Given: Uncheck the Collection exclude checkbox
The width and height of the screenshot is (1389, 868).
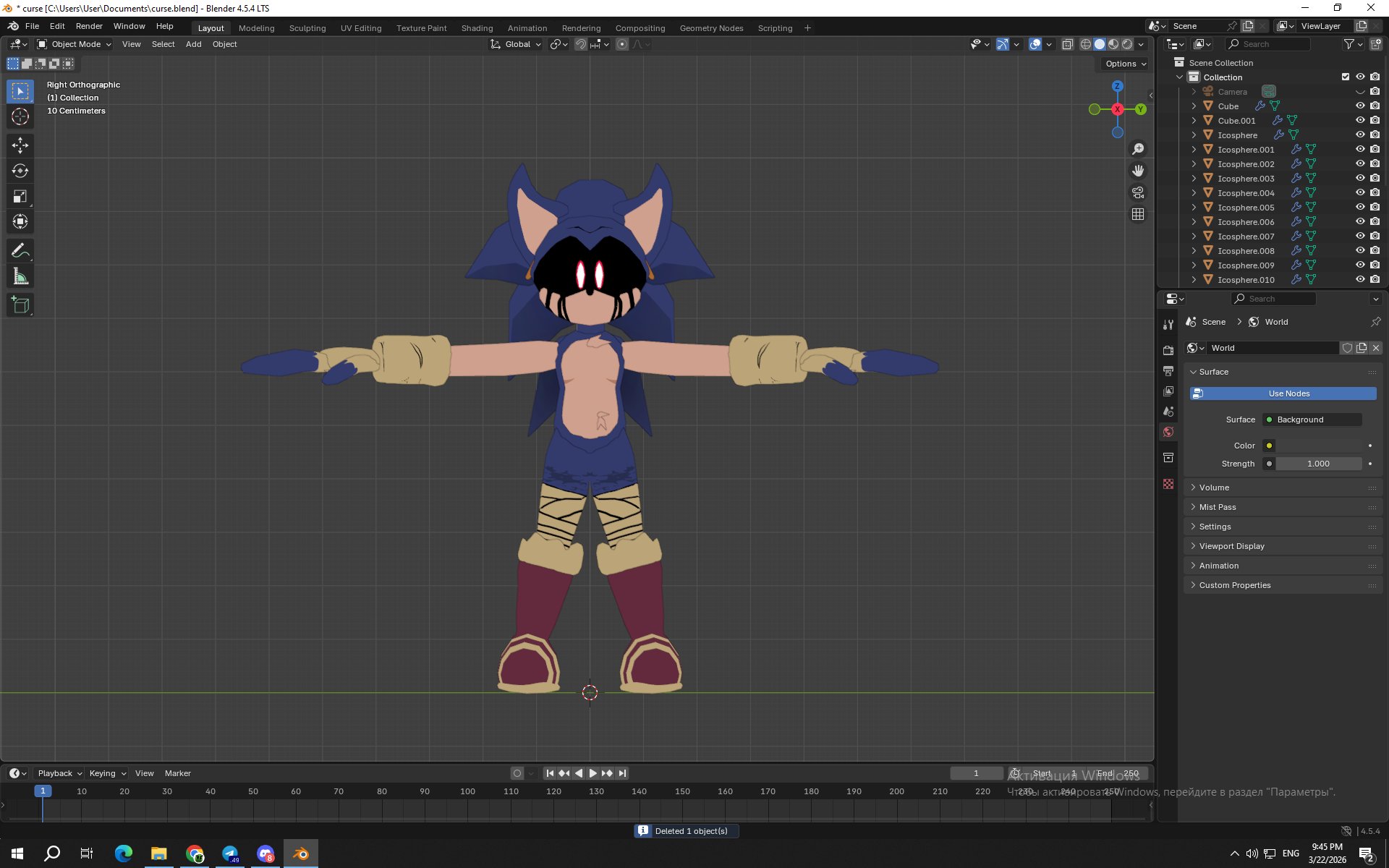Looking at the screenshot, I should [x=1346, y=77].
